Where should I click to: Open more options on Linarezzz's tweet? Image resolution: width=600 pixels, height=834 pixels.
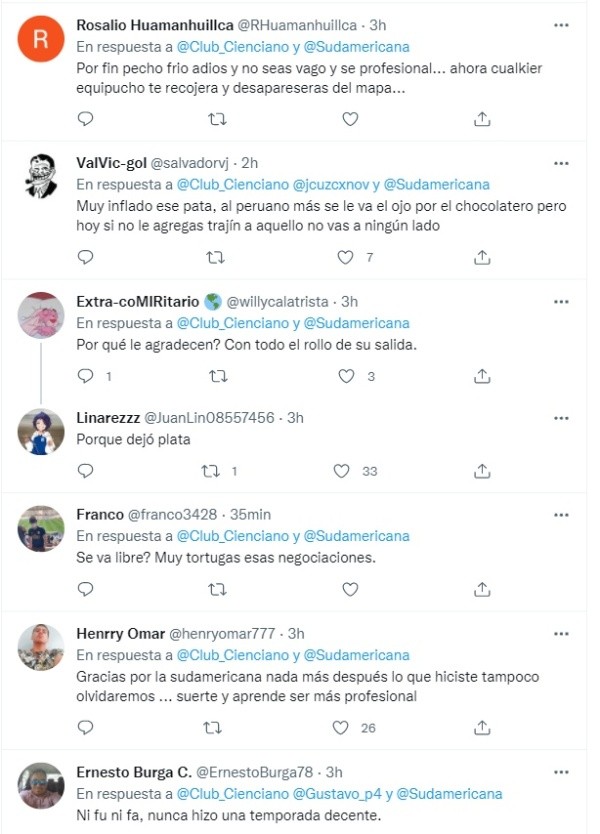coord(561,418)
